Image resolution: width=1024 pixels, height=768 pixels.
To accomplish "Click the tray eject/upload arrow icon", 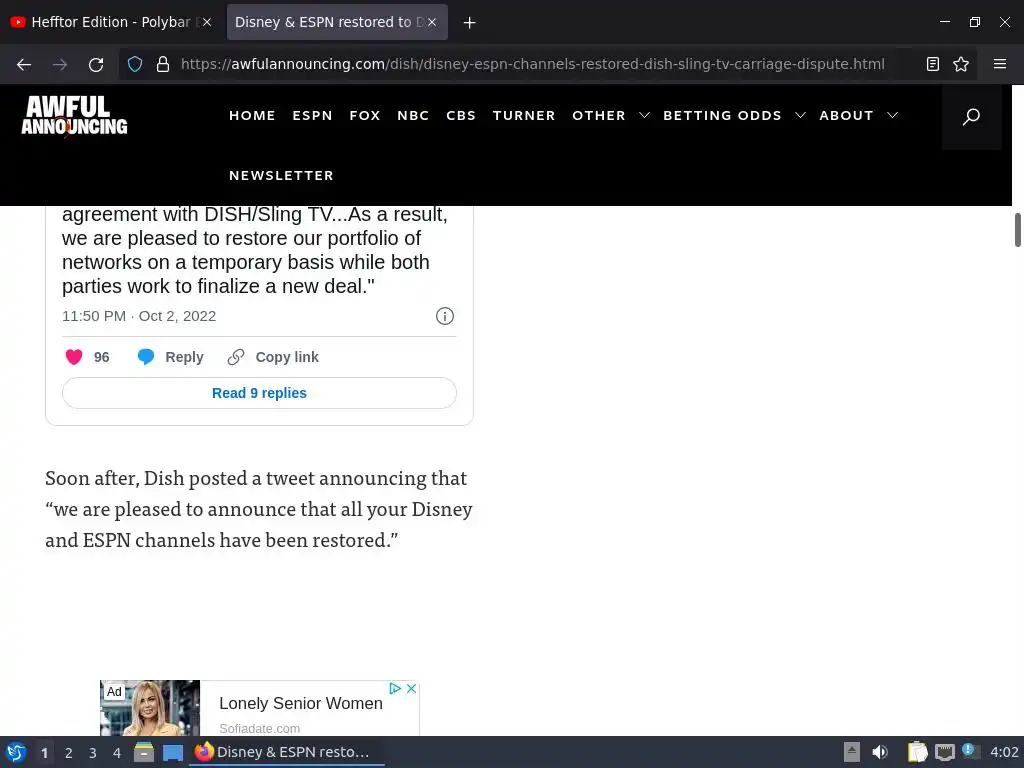I will click(x=852, y=752).
